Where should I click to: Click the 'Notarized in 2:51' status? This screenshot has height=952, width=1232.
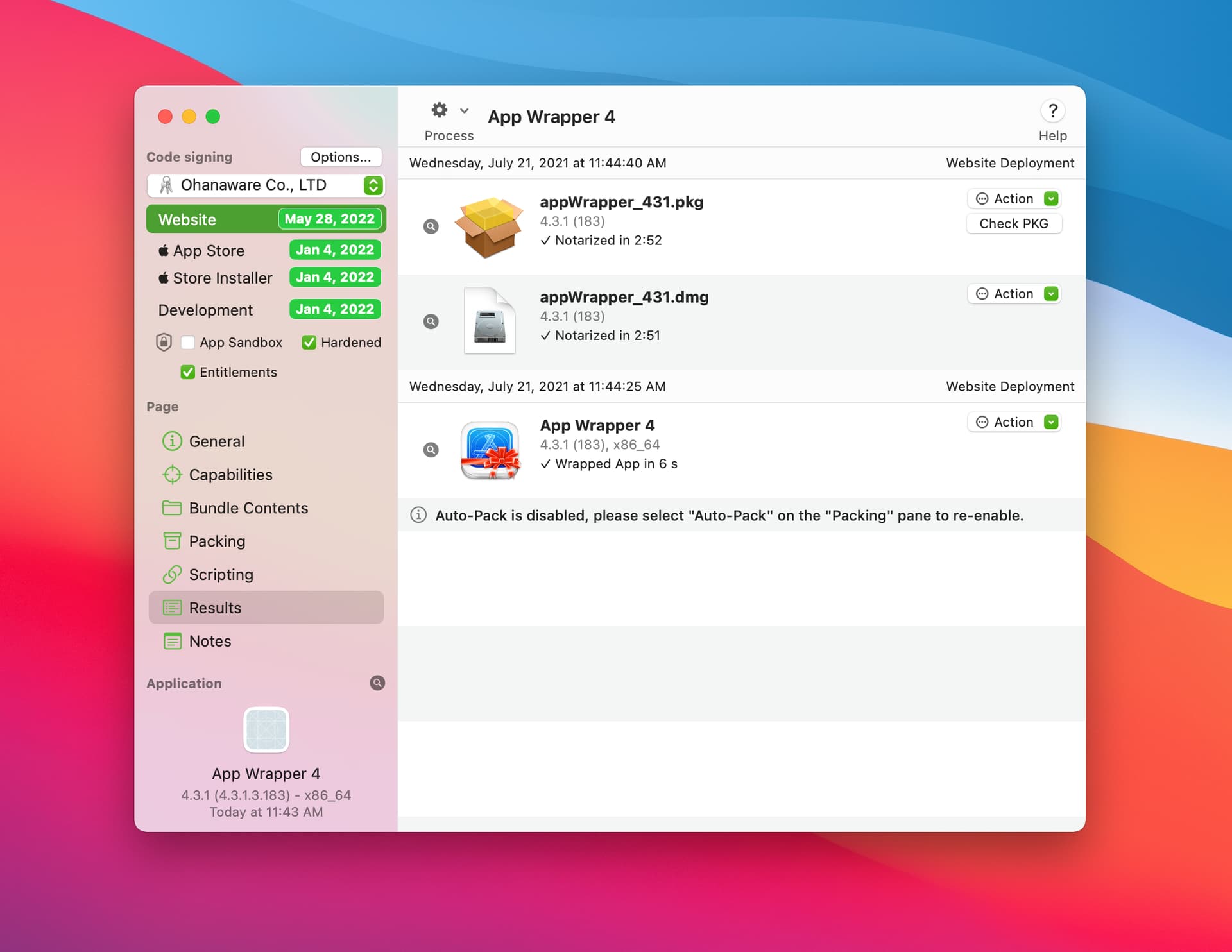(601, 336)
